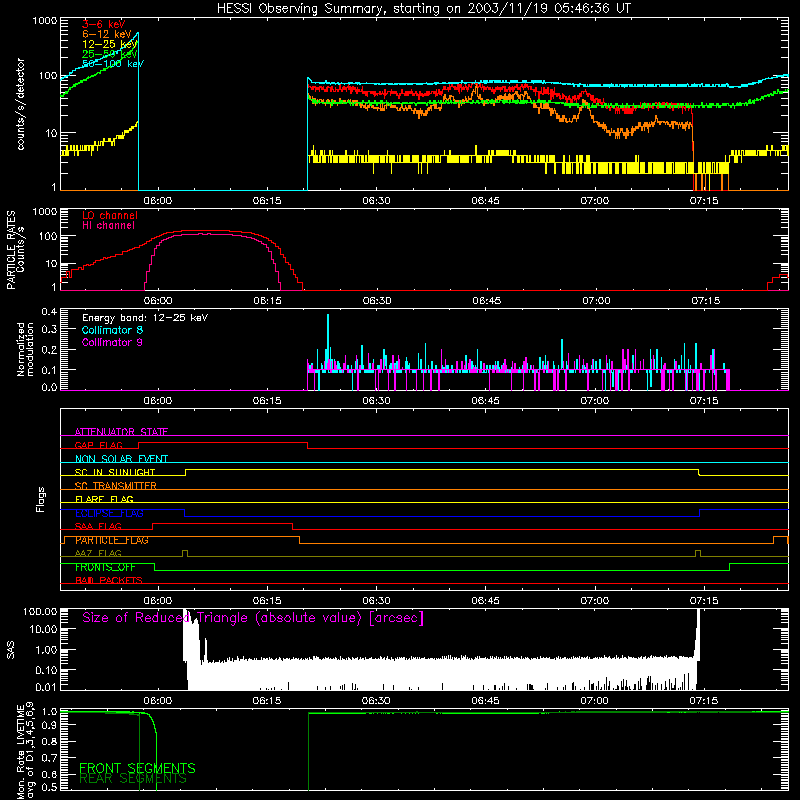Click the Normalized modulation axis label
This screenshot has width=800, height=800.
(25, 349)
